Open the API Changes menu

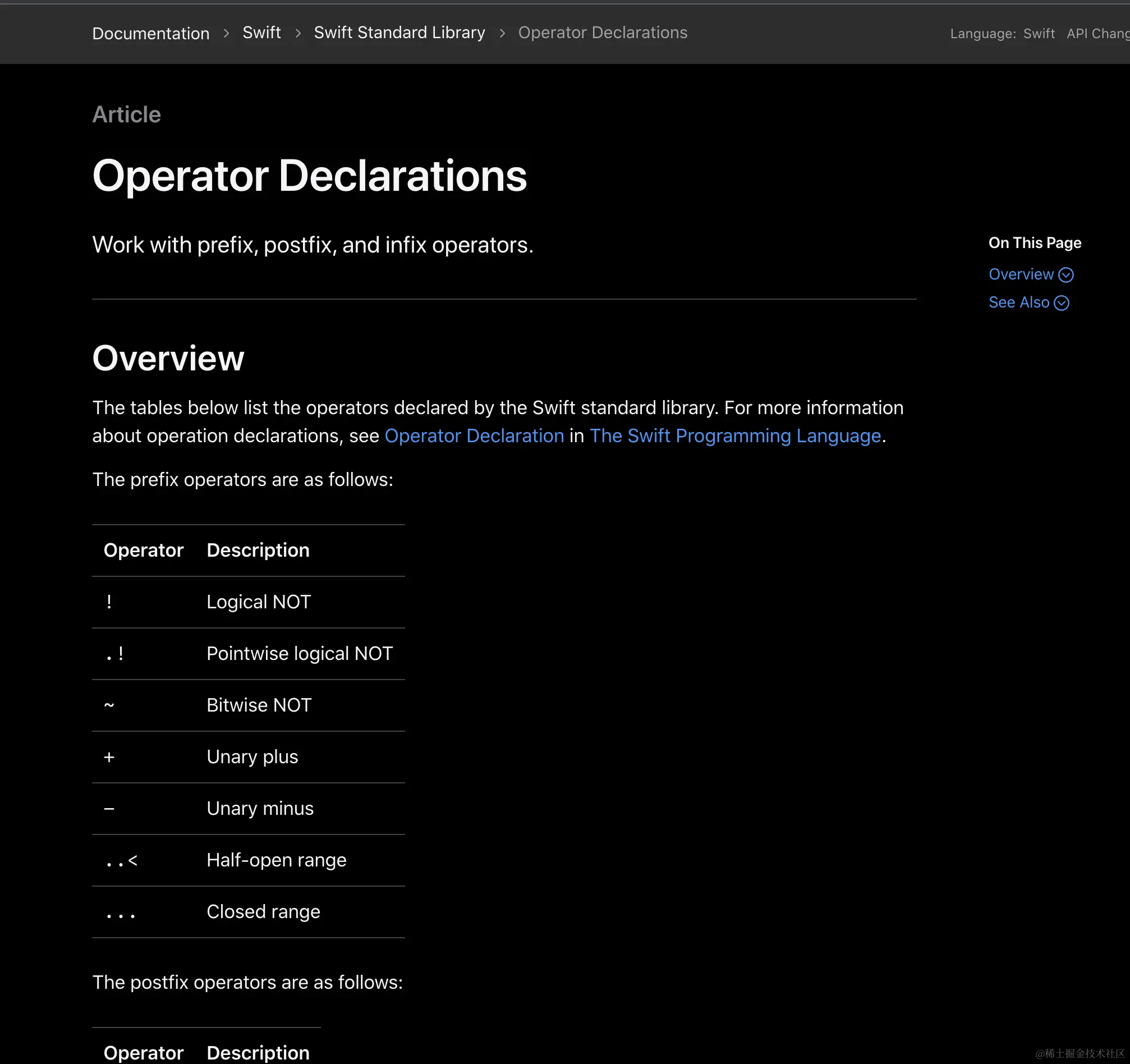click(x=1097, y=34)
